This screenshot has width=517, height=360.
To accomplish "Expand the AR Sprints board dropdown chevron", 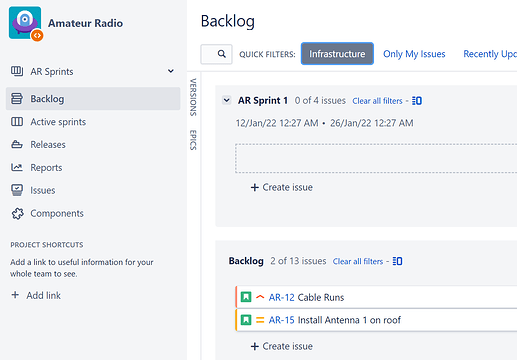I will click(x=171, y=71).
